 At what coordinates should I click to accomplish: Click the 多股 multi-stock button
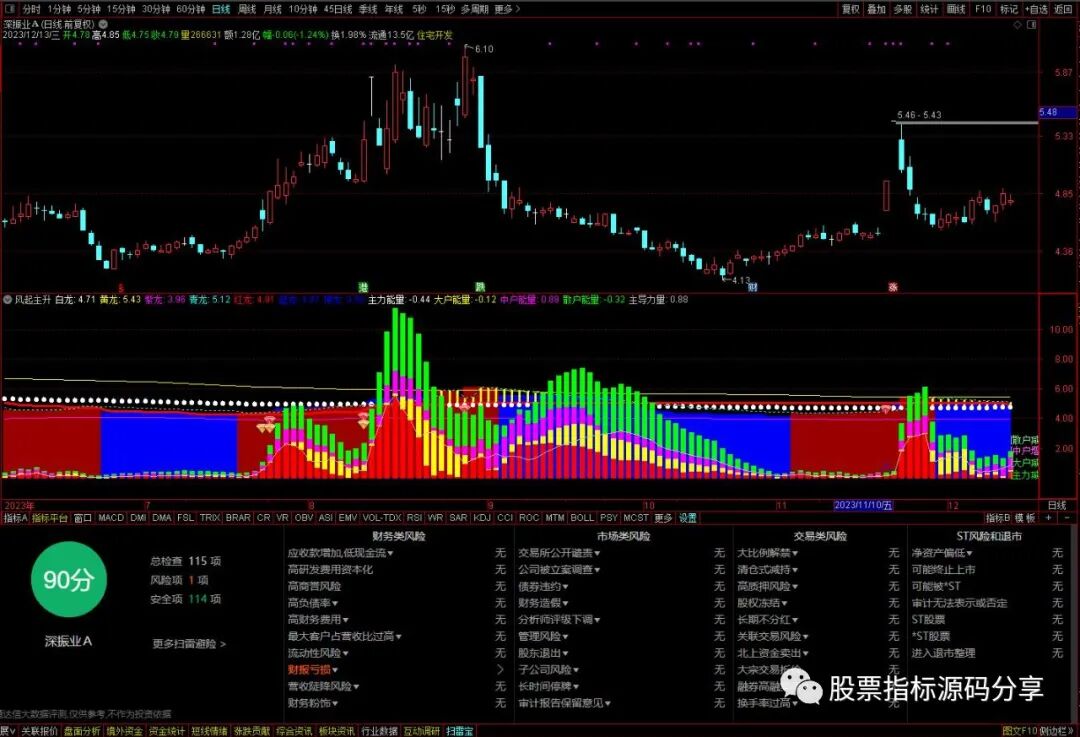pyautogui.click(x=903, y=9)
